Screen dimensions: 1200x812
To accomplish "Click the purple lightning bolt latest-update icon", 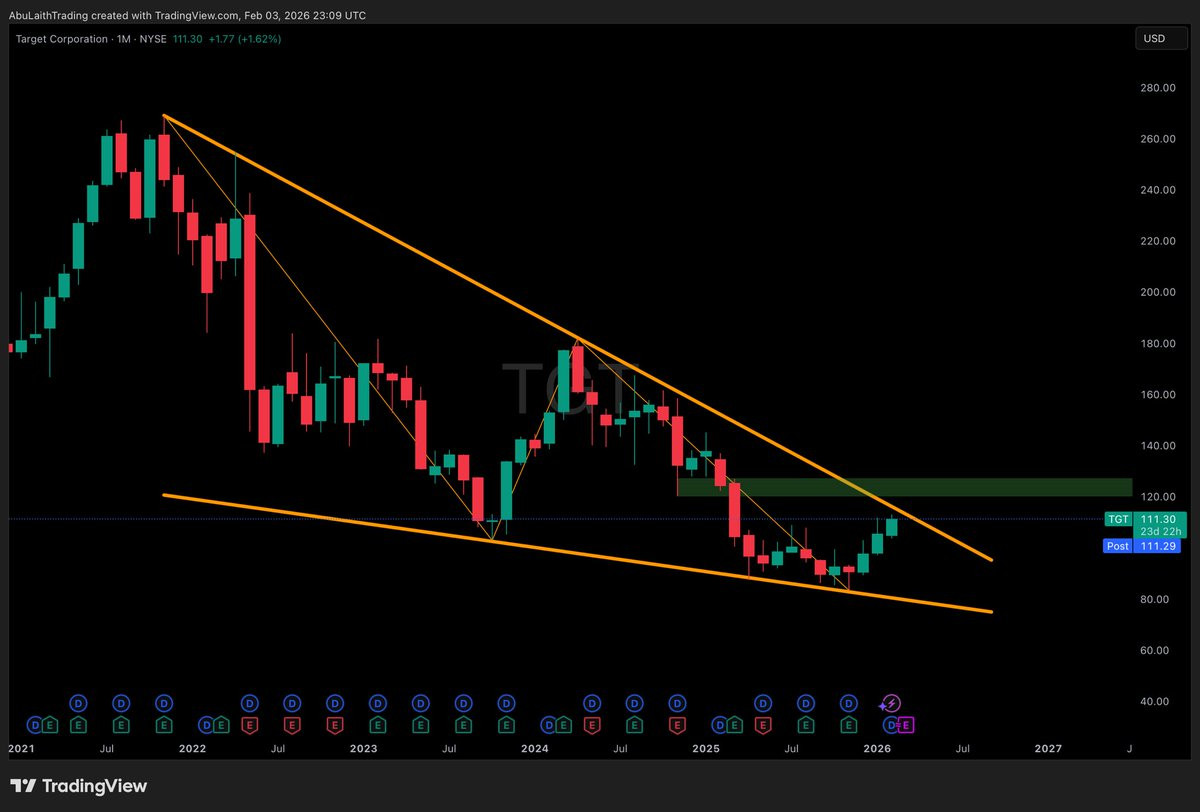I will coord(892,704).
